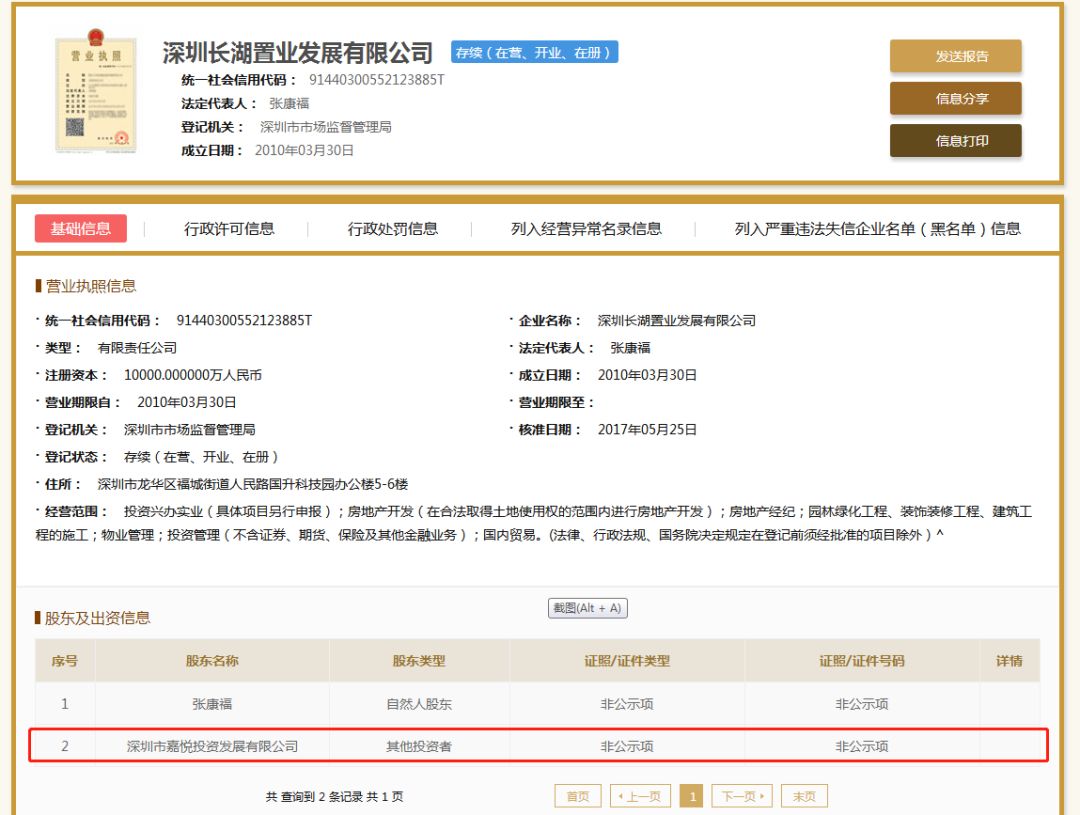Screen dimensions: 1080x815
Task: Select page 1 in the pagination
Action: [x=693, y=796]
